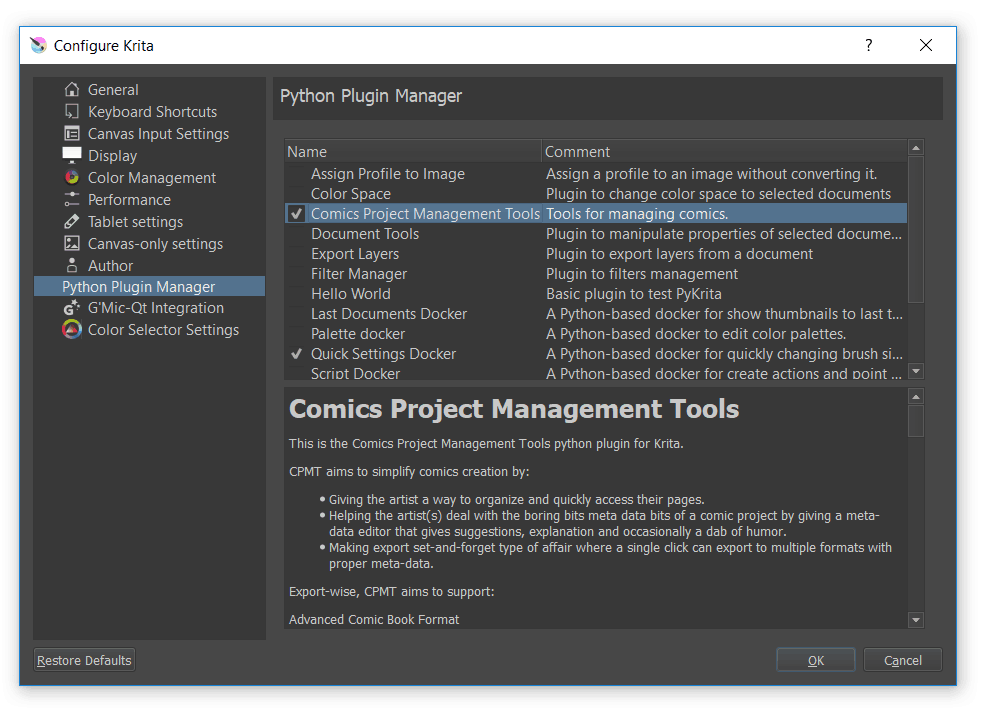This screenshot has width=987, height=721.
Task: Disable the Quick Settings Docker plugin
Action: click(296, 354)
